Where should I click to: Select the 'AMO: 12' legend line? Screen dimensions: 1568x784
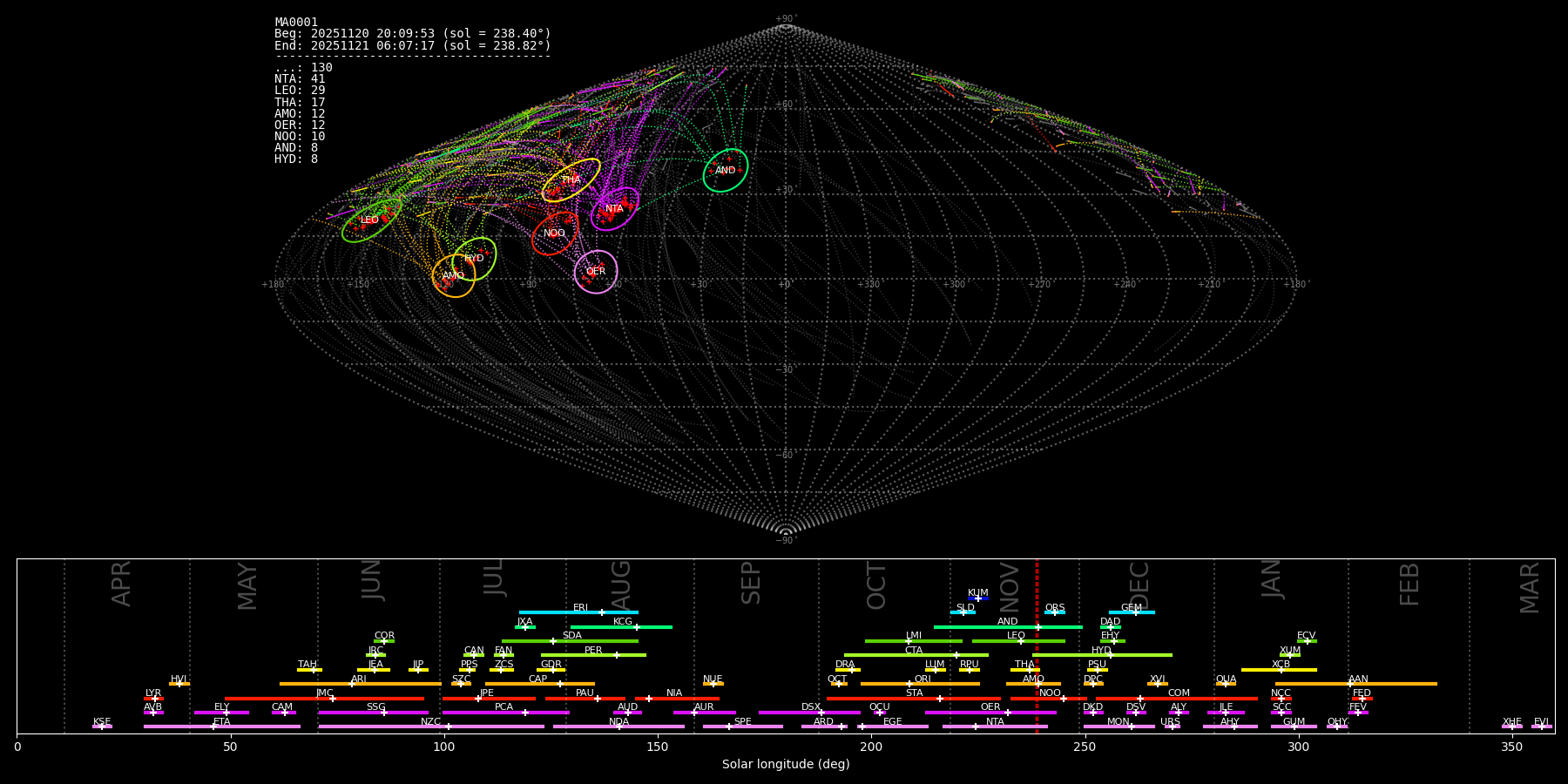tap(300, 114)
